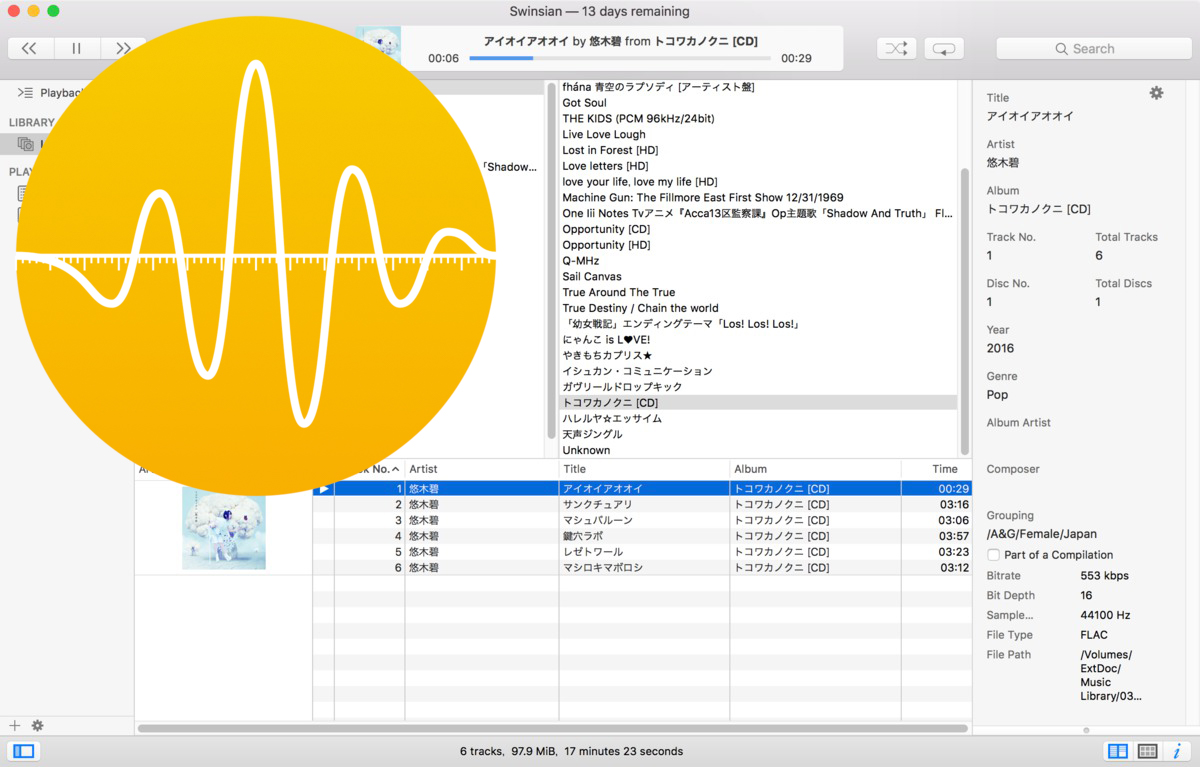Image resolution: width=1200 pixels, height=767 pixels.
Task: Select the track "レゼトワール" in list
Action: click(593, 552)
